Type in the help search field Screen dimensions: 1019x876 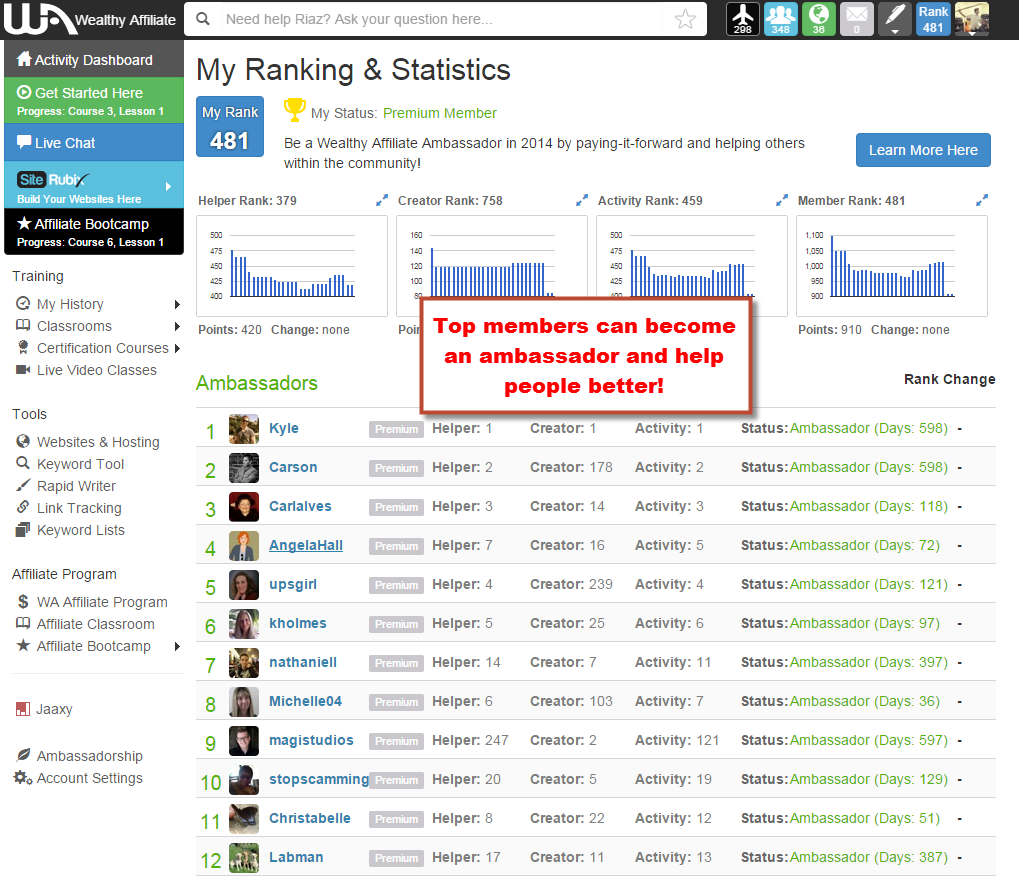(442, 19)
